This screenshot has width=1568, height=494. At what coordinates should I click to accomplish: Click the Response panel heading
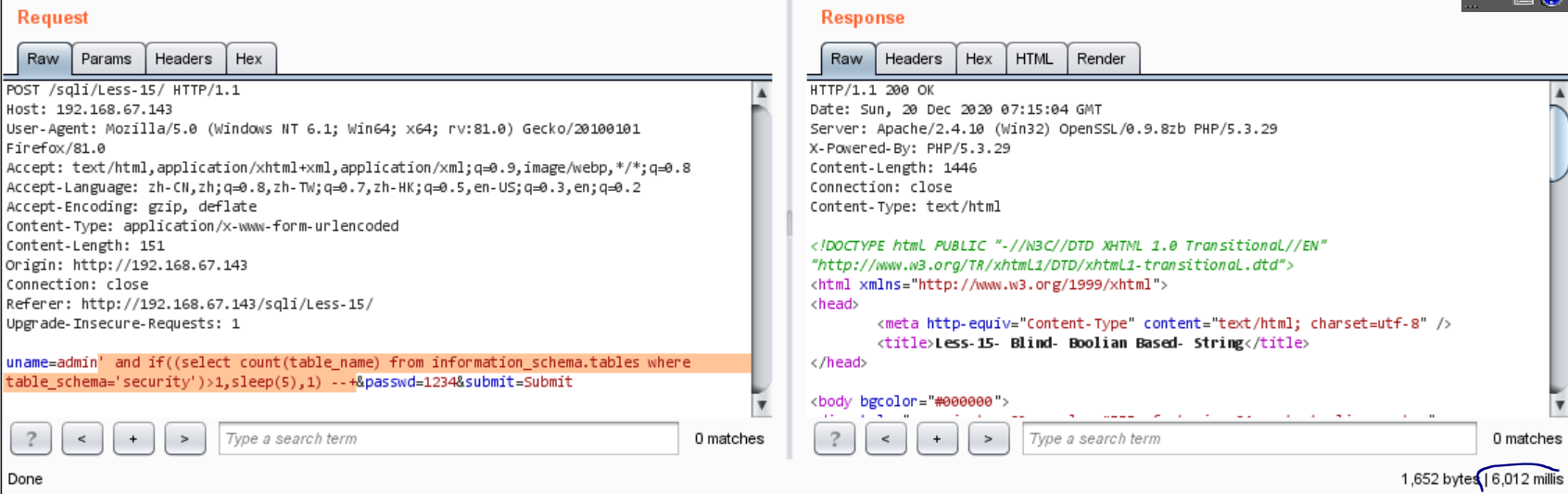[x=863, y=18]
